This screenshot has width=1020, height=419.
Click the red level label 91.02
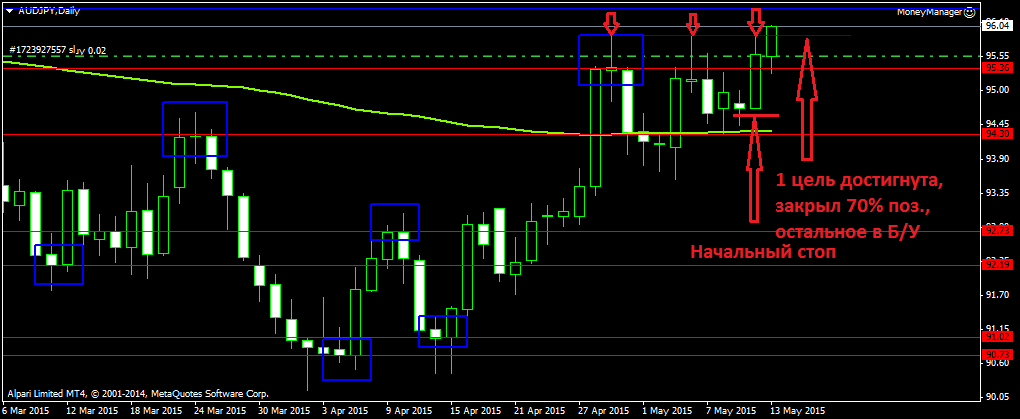(997, 337)
